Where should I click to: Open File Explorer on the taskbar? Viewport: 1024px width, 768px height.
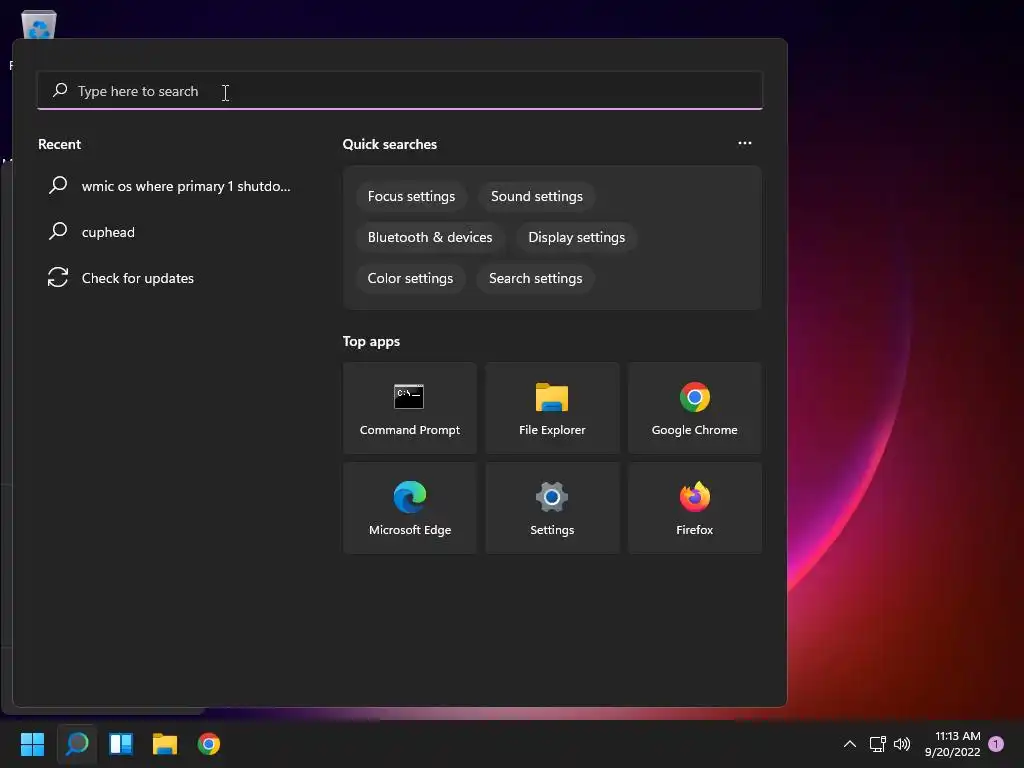click(165, 744)
